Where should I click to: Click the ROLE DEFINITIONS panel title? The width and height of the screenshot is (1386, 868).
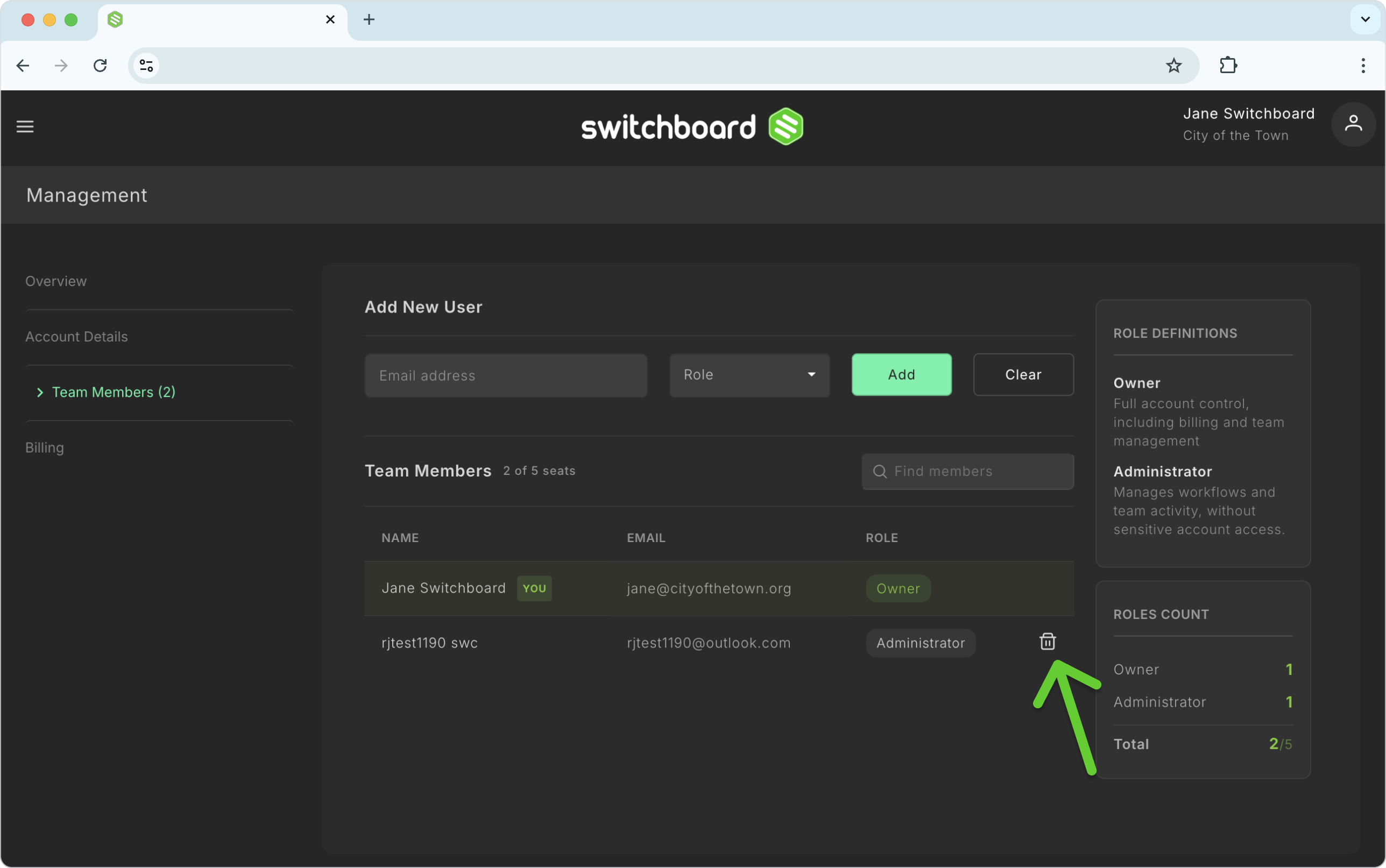coord(1175,333)
